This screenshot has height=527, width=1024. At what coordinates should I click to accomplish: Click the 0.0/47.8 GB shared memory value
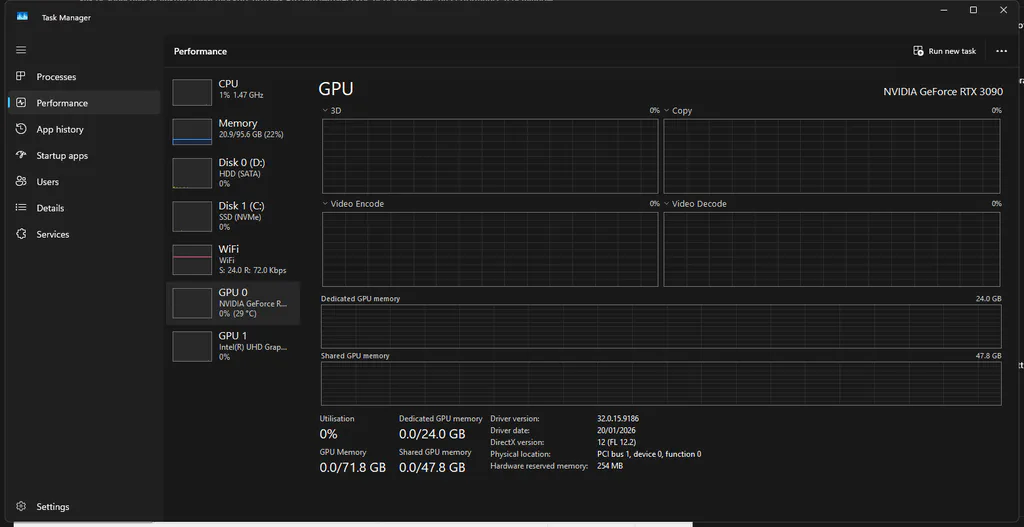(x=432, y=468)
